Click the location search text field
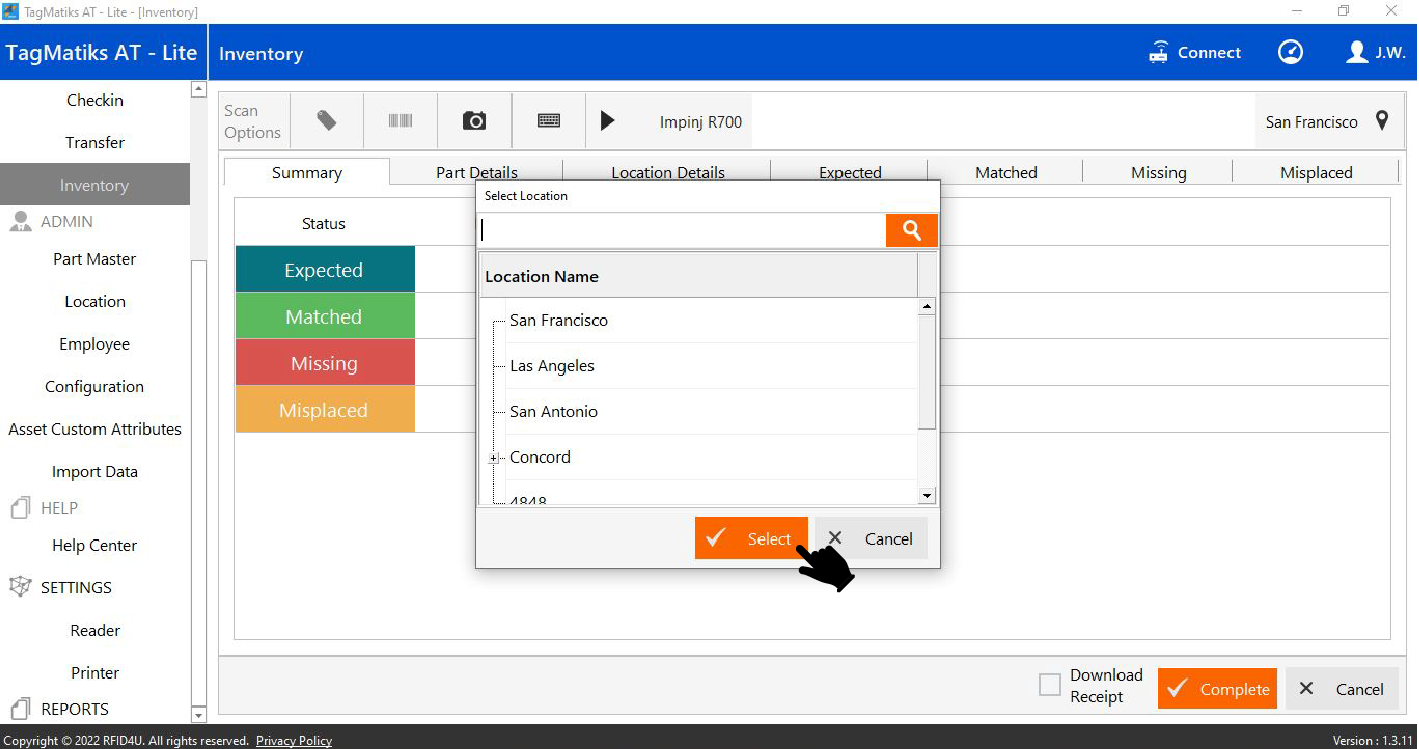Image resolution: width=1419 pixels, height=749 pixels. pos(680,230)
